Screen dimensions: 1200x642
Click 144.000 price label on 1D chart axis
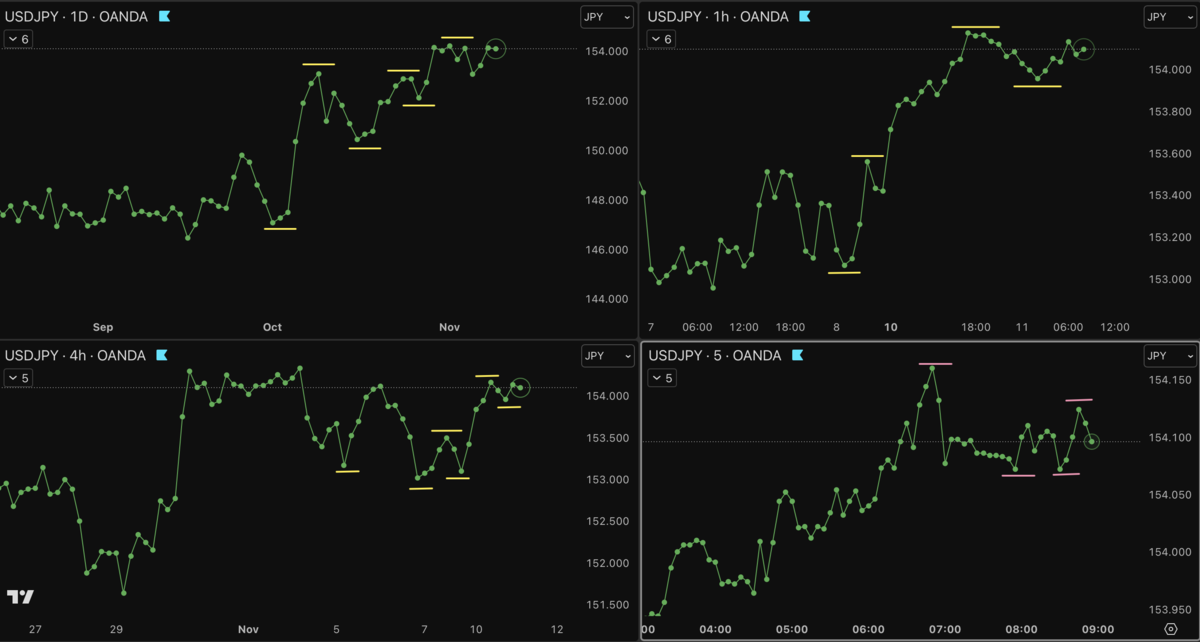(606, 299)
